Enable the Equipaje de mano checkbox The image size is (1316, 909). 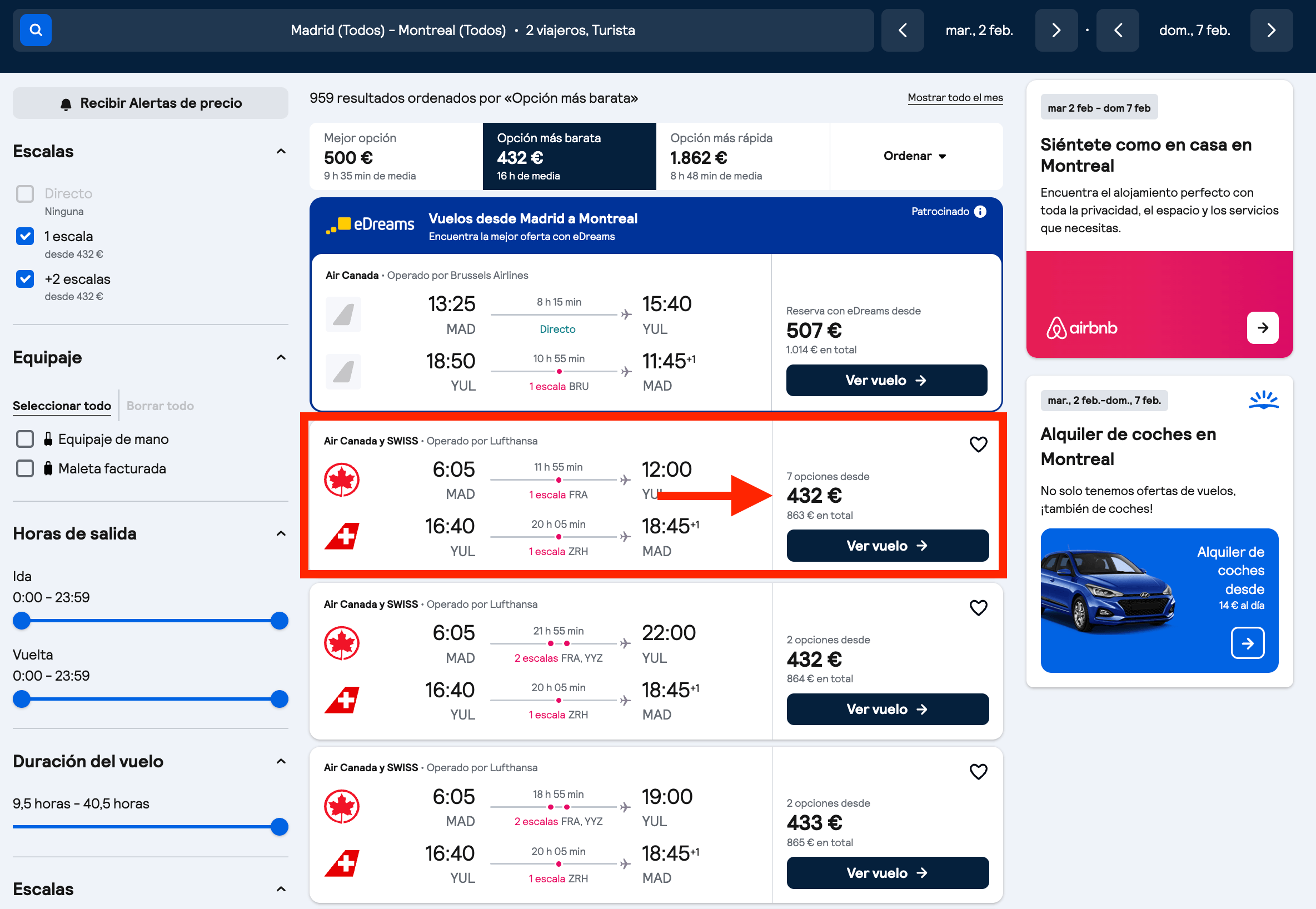pyautogui.click(x=25, y=439)
